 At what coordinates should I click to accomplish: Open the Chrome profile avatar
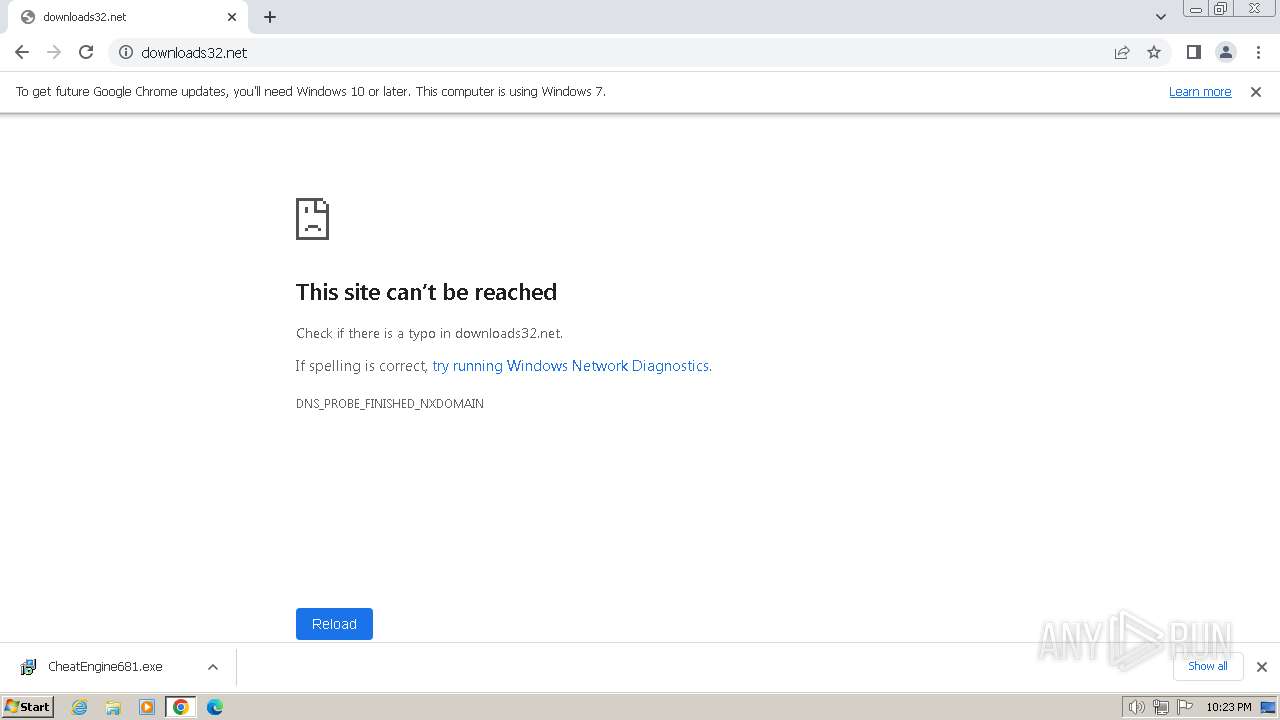(x=1225, y=52)
